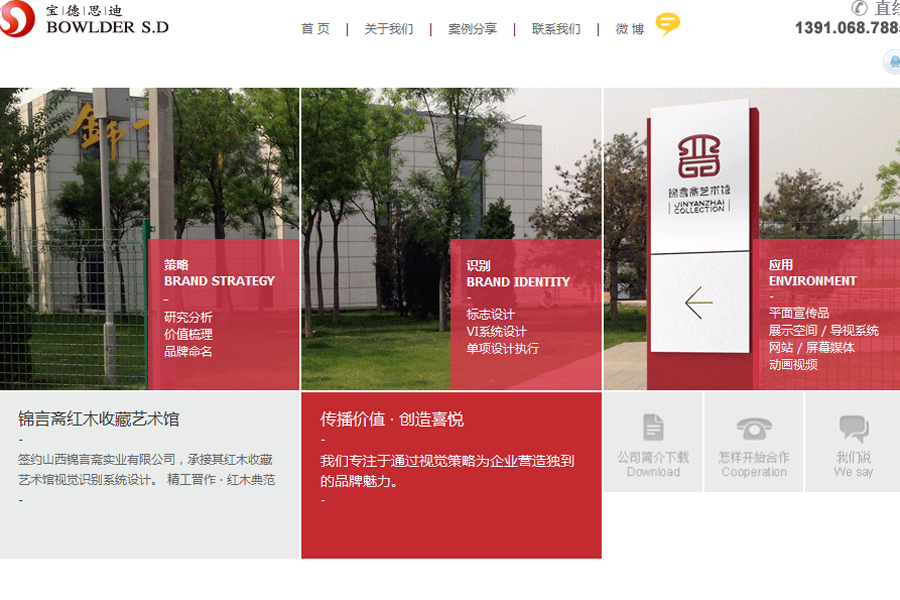Click the 微博 navigation link

[630, 29]
